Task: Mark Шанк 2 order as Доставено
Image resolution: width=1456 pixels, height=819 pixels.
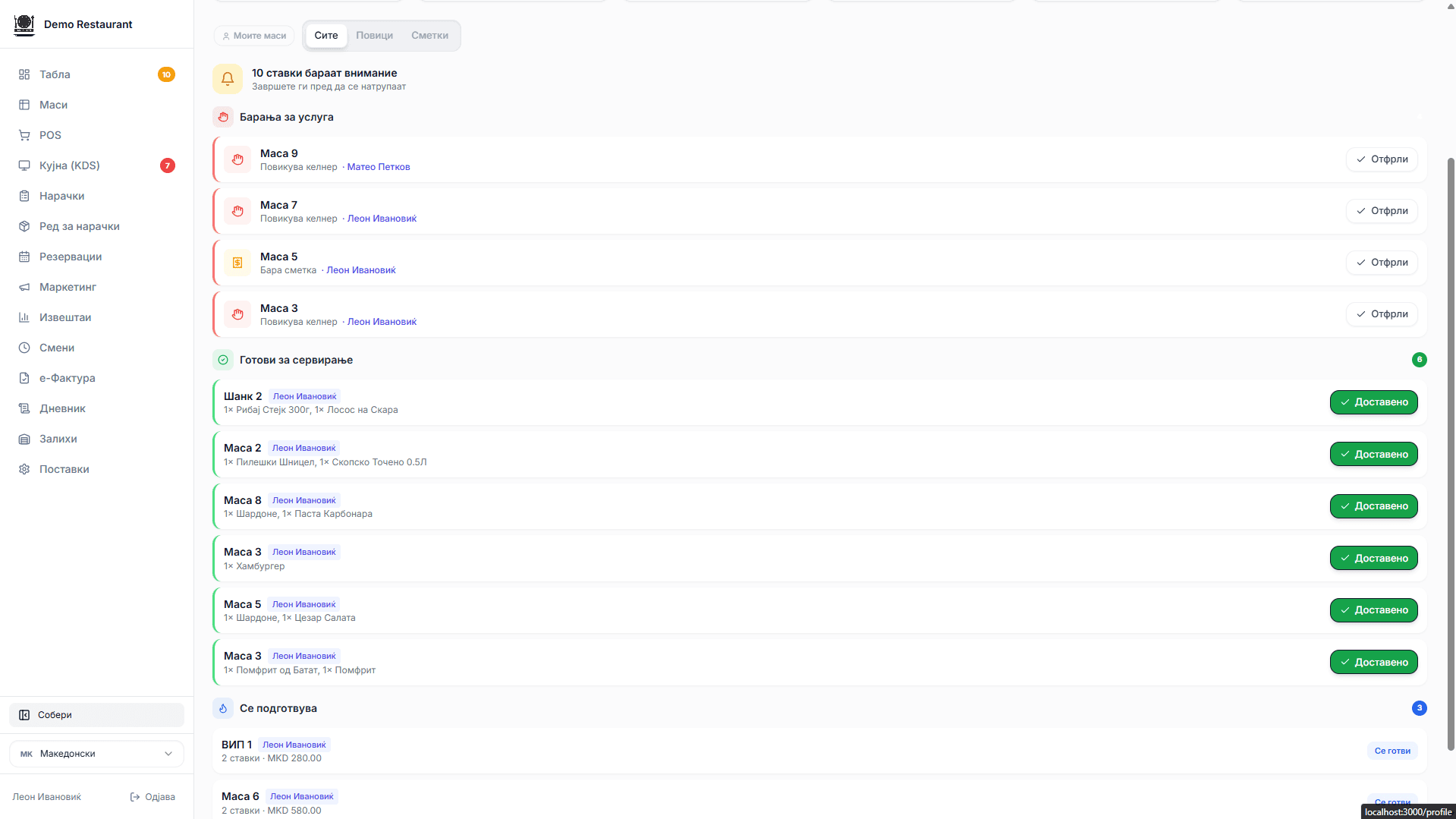Action: click(x=1373, y=402)
